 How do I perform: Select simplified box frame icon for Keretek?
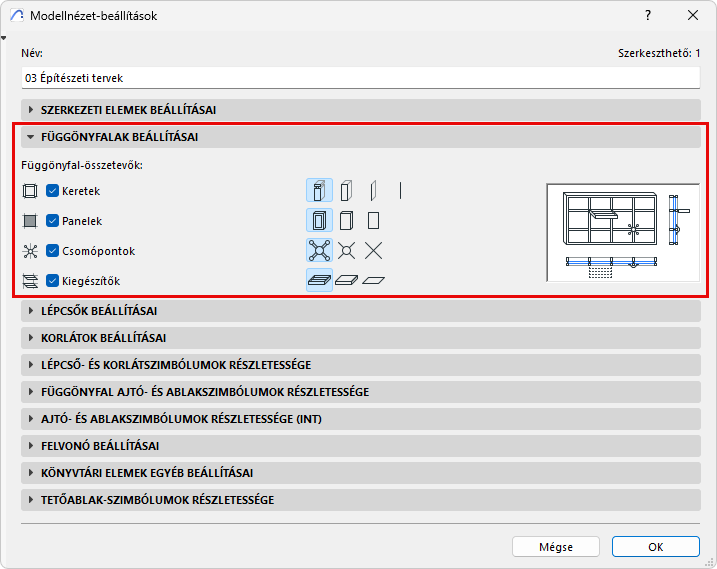pos(346,190)
